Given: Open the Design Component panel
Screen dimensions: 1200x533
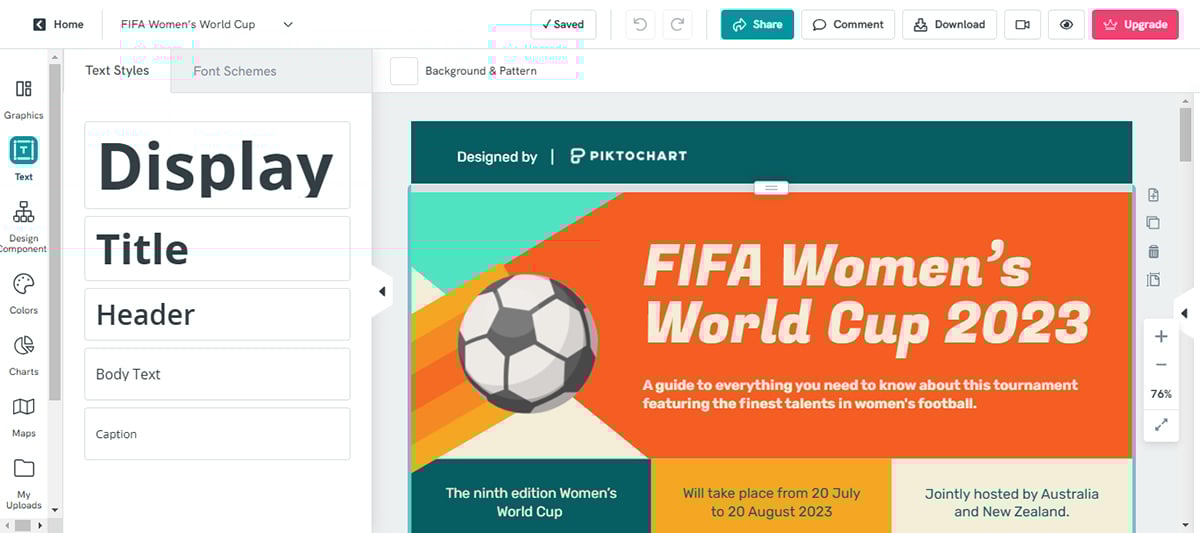Looking at the screenshot, I should [23, 225].
